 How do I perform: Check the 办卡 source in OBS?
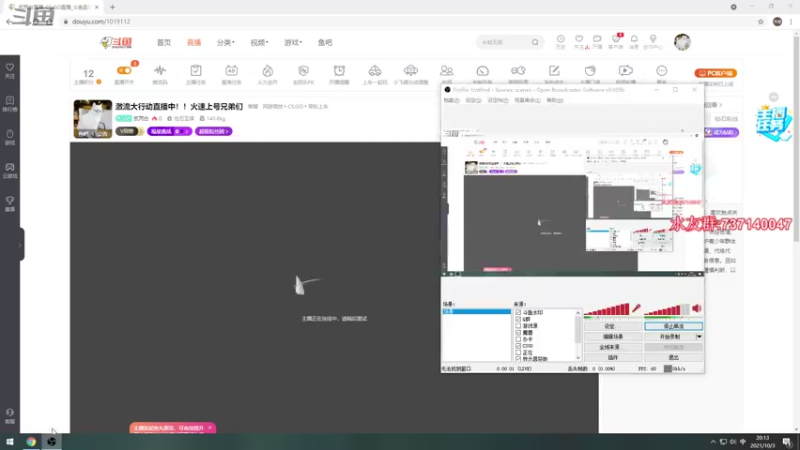click(518, 339)
